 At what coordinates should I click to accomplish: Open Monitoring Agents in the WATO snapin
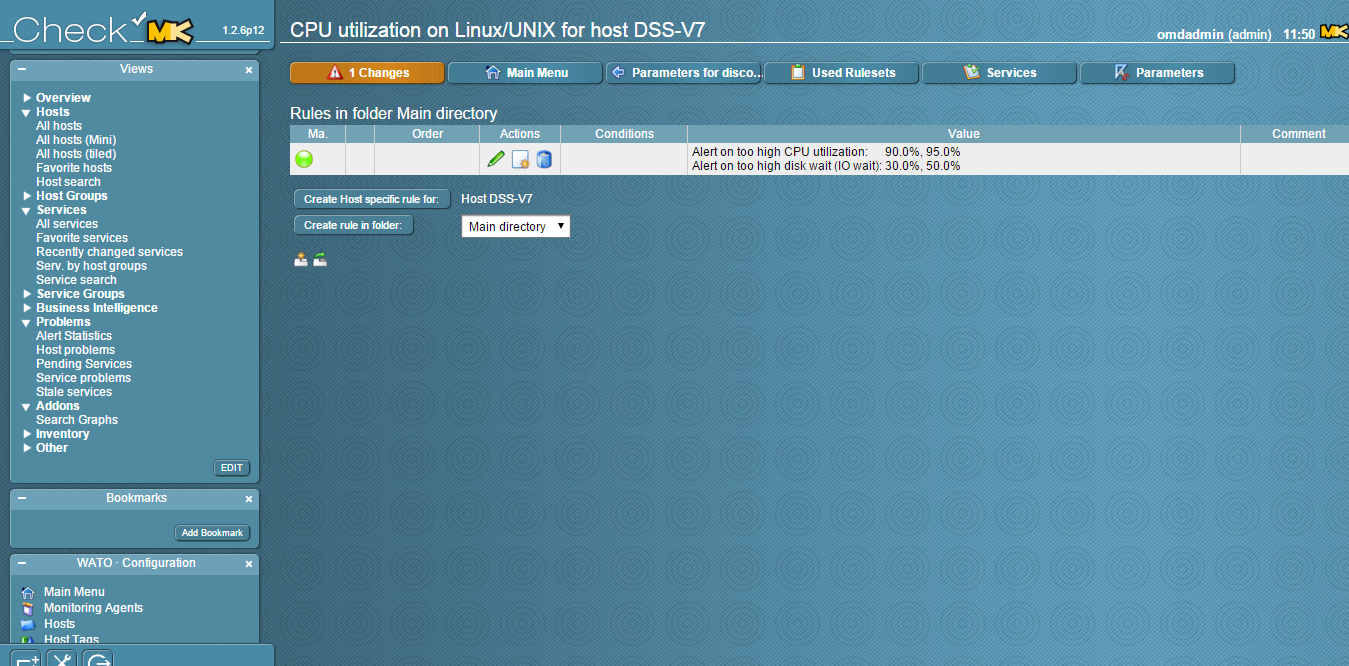93,608
